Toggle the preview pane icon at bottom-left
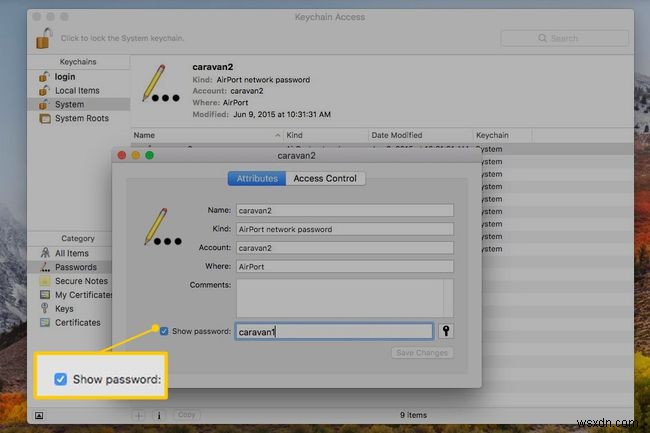Viewport: 650px width, 433px height. pos(39,415)
